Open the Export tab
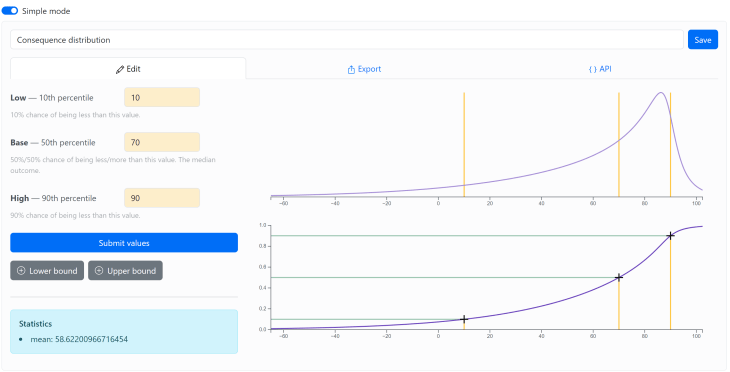The height and width of the screenshot is (372, 730). (x=364, y=69)
